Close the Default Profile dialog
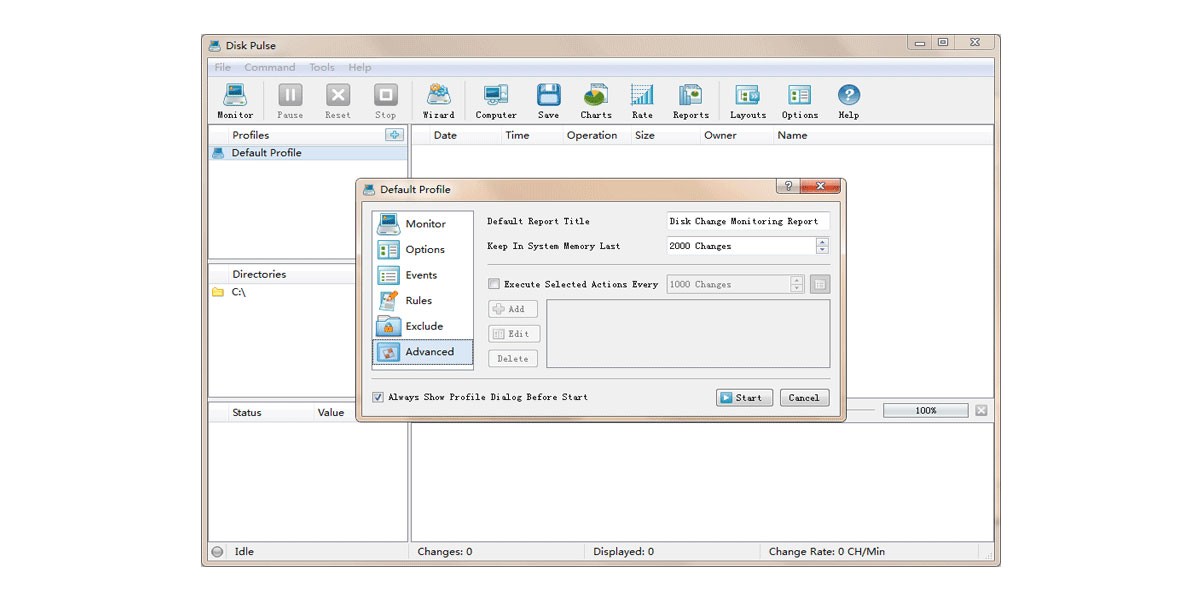Screen dimensions: 1200x600 [x=820, y=186]
